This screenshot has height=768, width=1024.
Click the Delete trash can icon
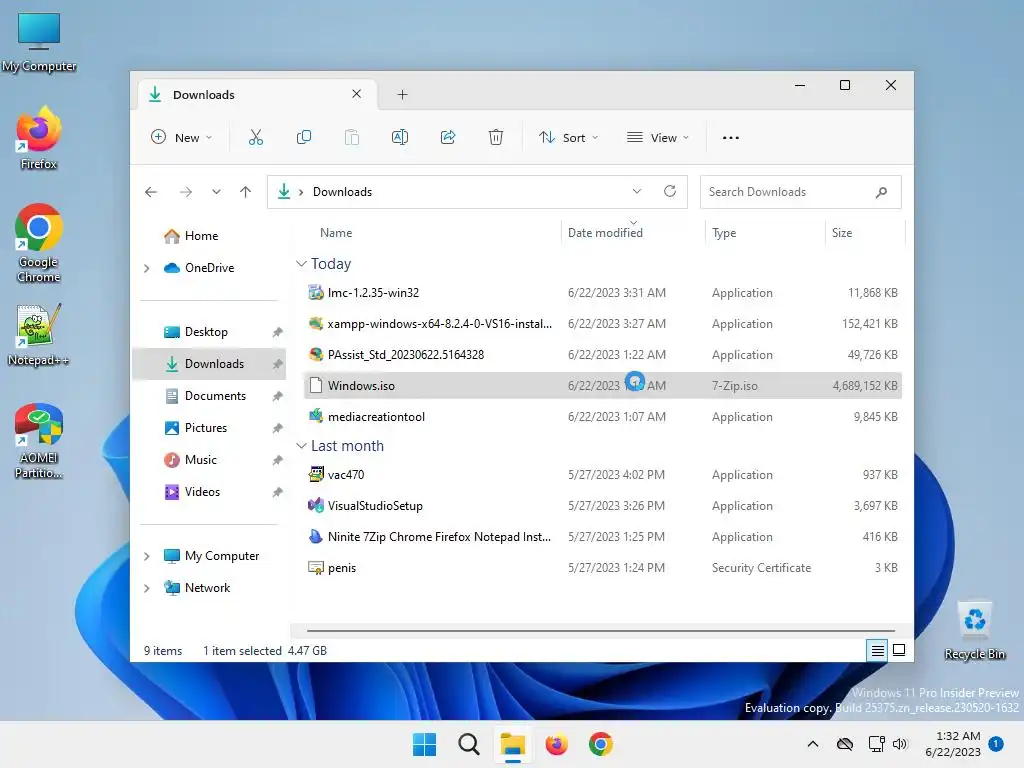496,137
